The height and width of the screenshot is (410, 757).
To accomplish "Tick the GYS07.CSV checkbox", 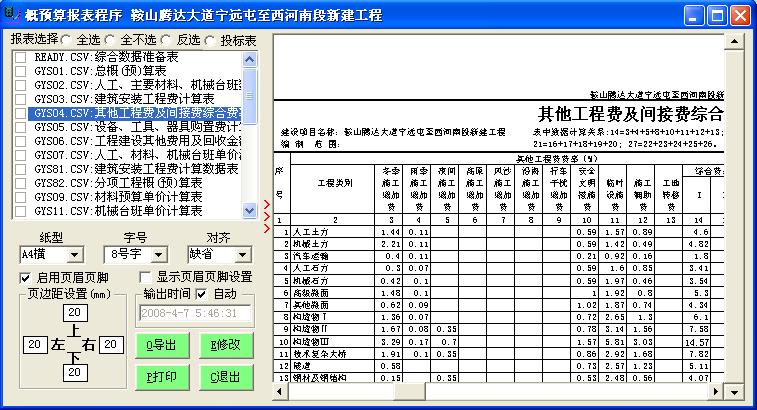I will tap(20, 156).
